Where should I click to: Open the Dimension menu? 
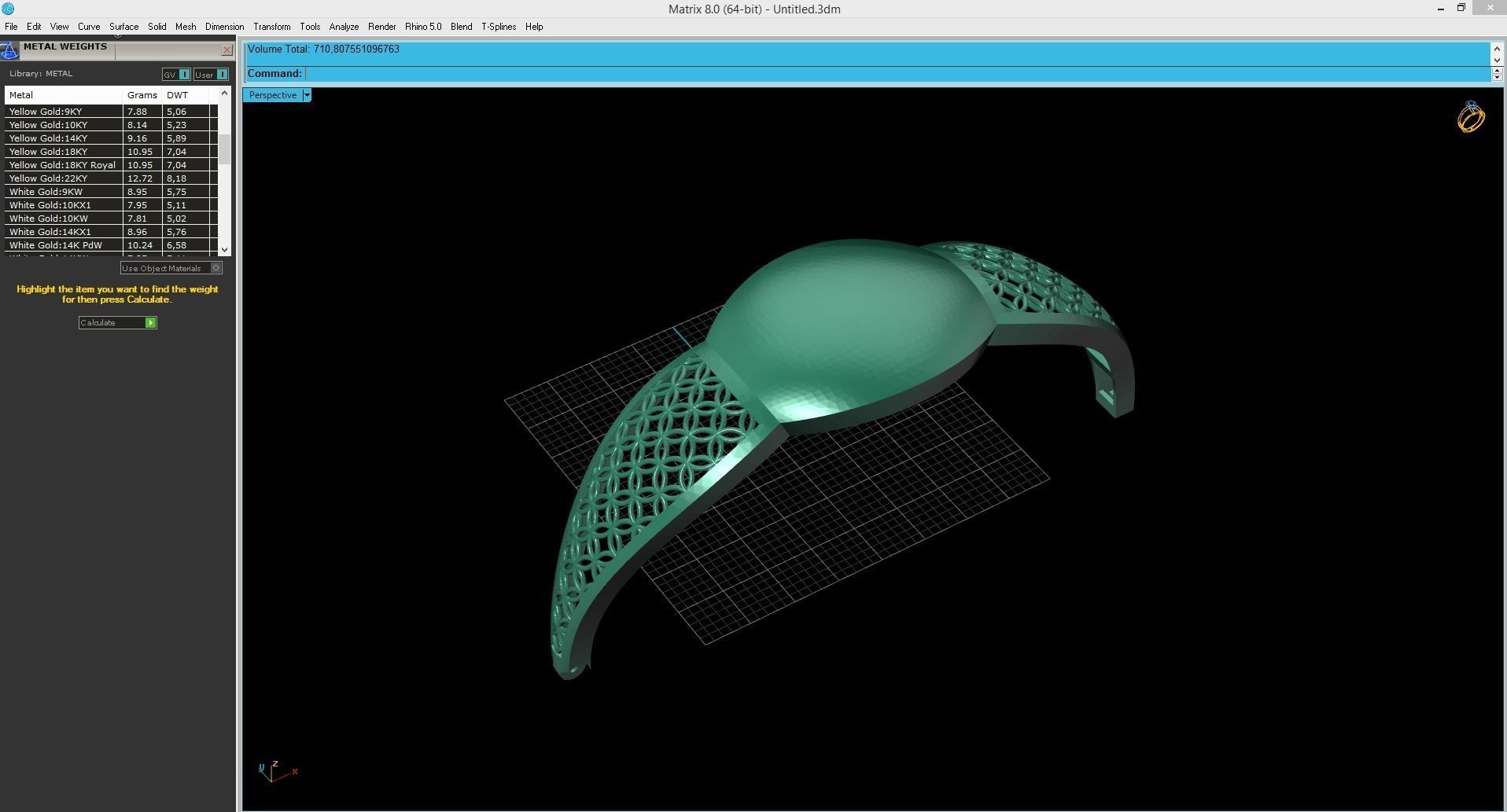[225, 27]
